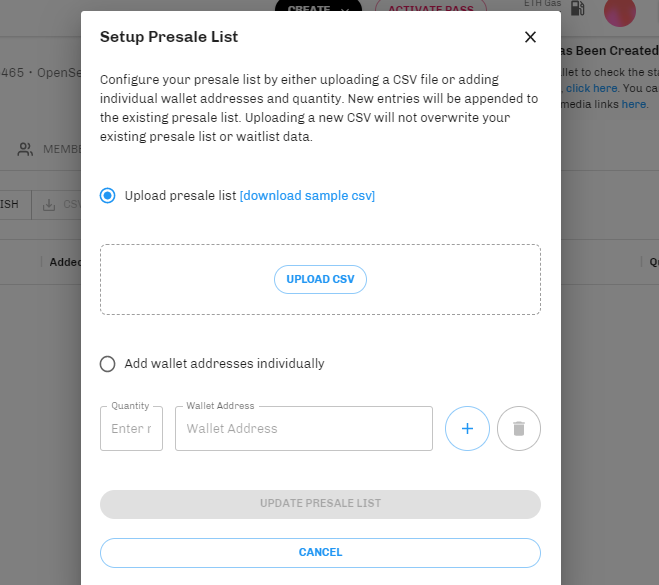Click the trash icon to delete wallet row

519,428
